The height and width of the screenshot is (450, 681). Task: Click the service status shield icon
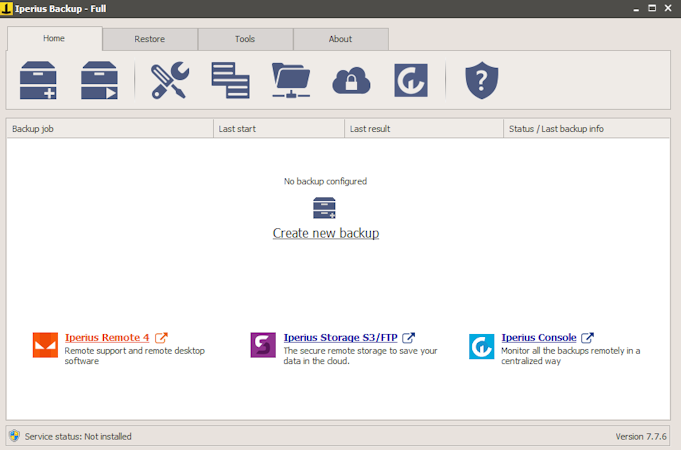14,436
